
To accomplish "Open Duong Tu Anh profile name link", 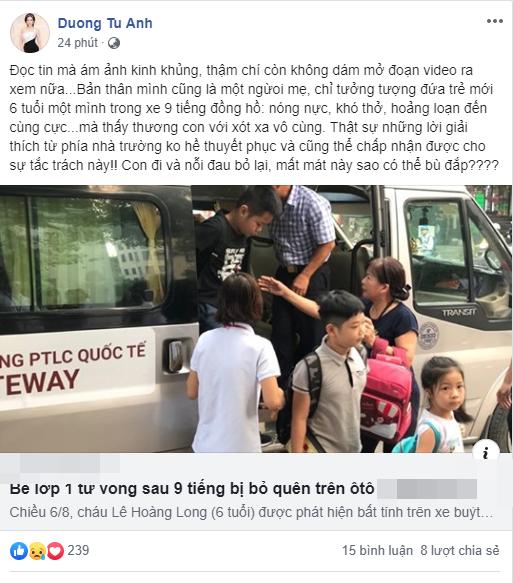I will [x=105, y=23].
